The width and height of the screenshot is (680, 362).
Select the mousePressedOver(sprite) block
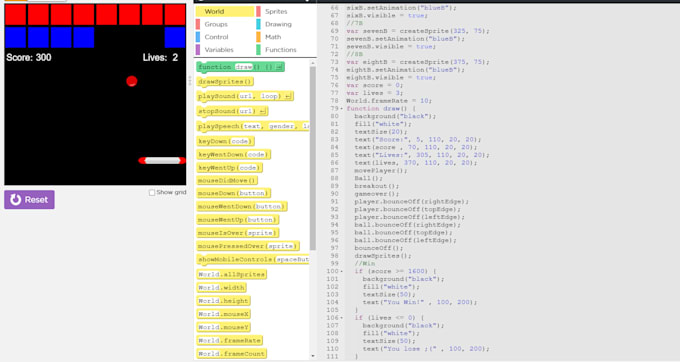tap(248, 246)
